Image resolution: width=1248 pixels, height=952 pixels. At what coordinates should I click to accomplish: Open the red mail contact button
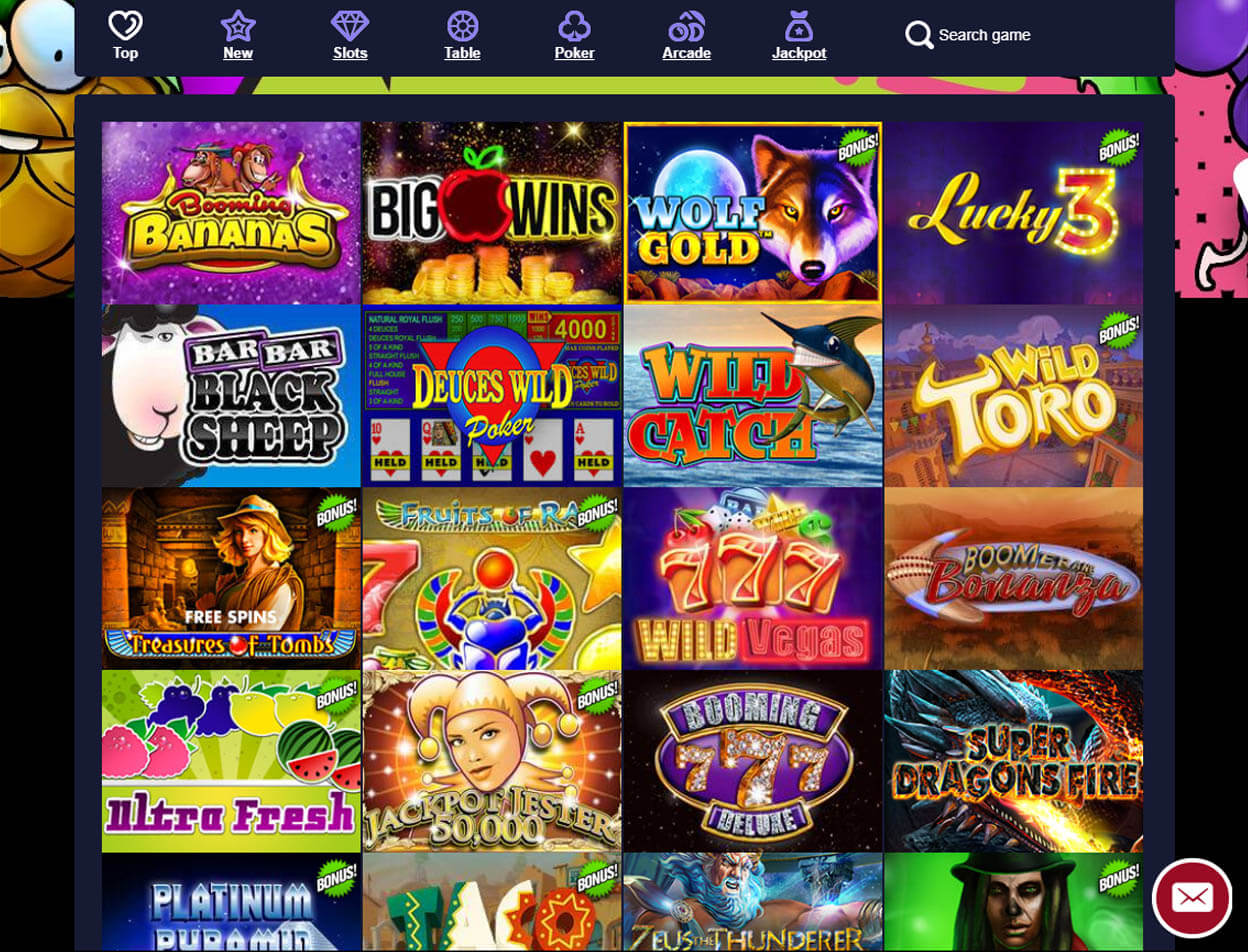click(1191, 897)
